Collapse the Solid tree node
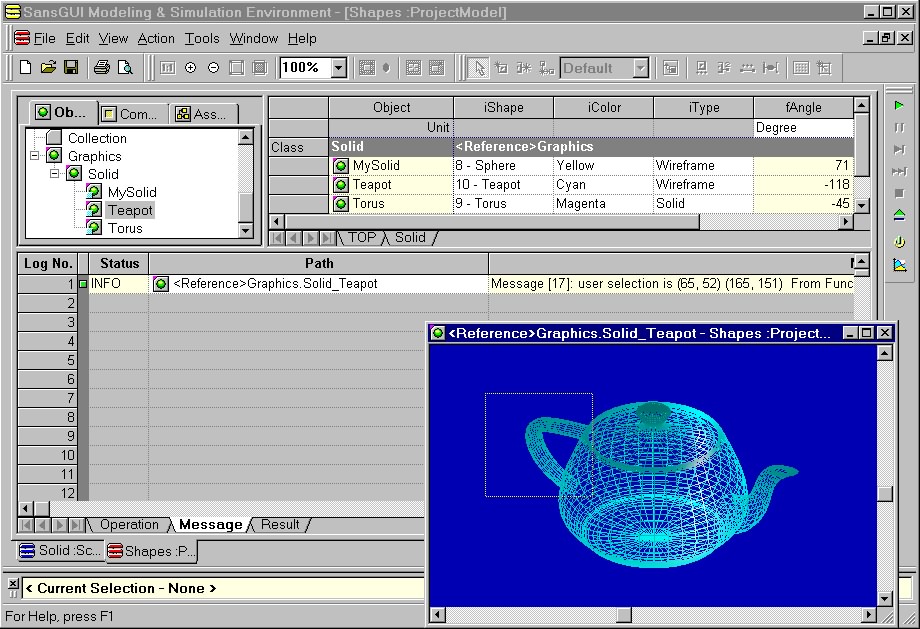This screenshot has height=629, width=920. coord(55,174)
